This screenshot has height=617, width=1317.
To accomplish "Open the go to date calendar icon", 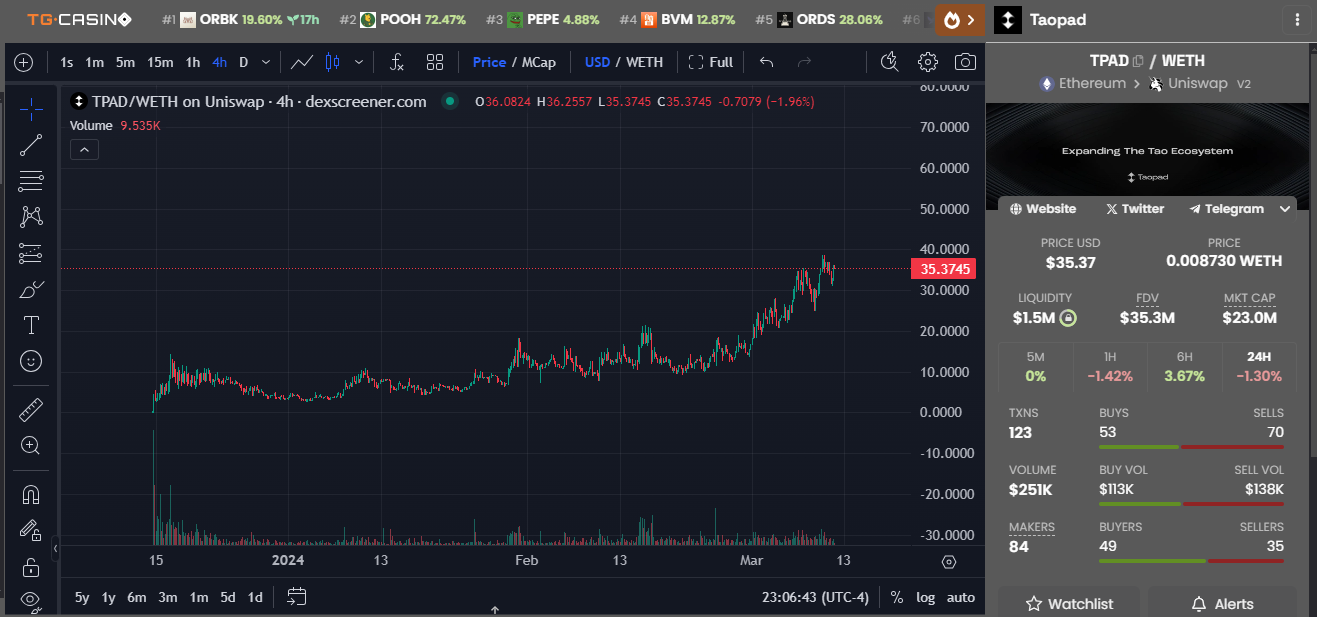I will click(x=296, y=597).
